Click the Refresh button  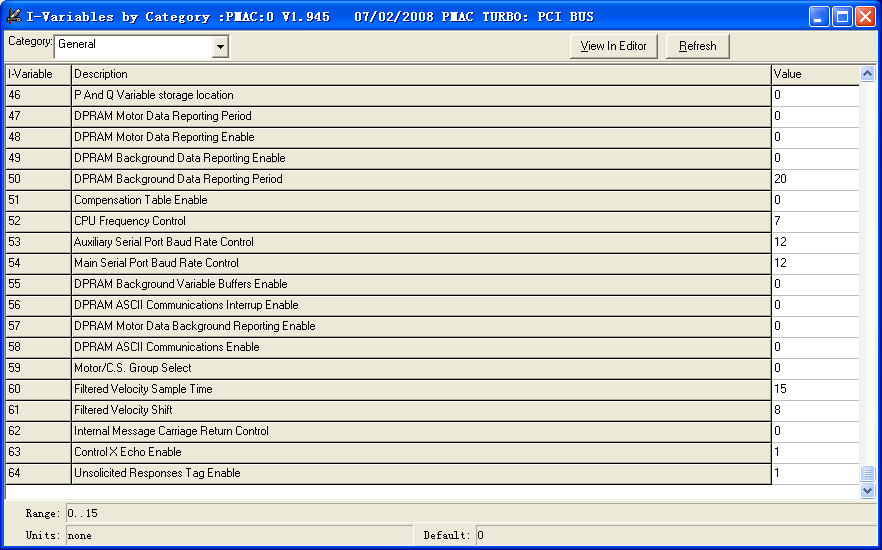[698, 46]
